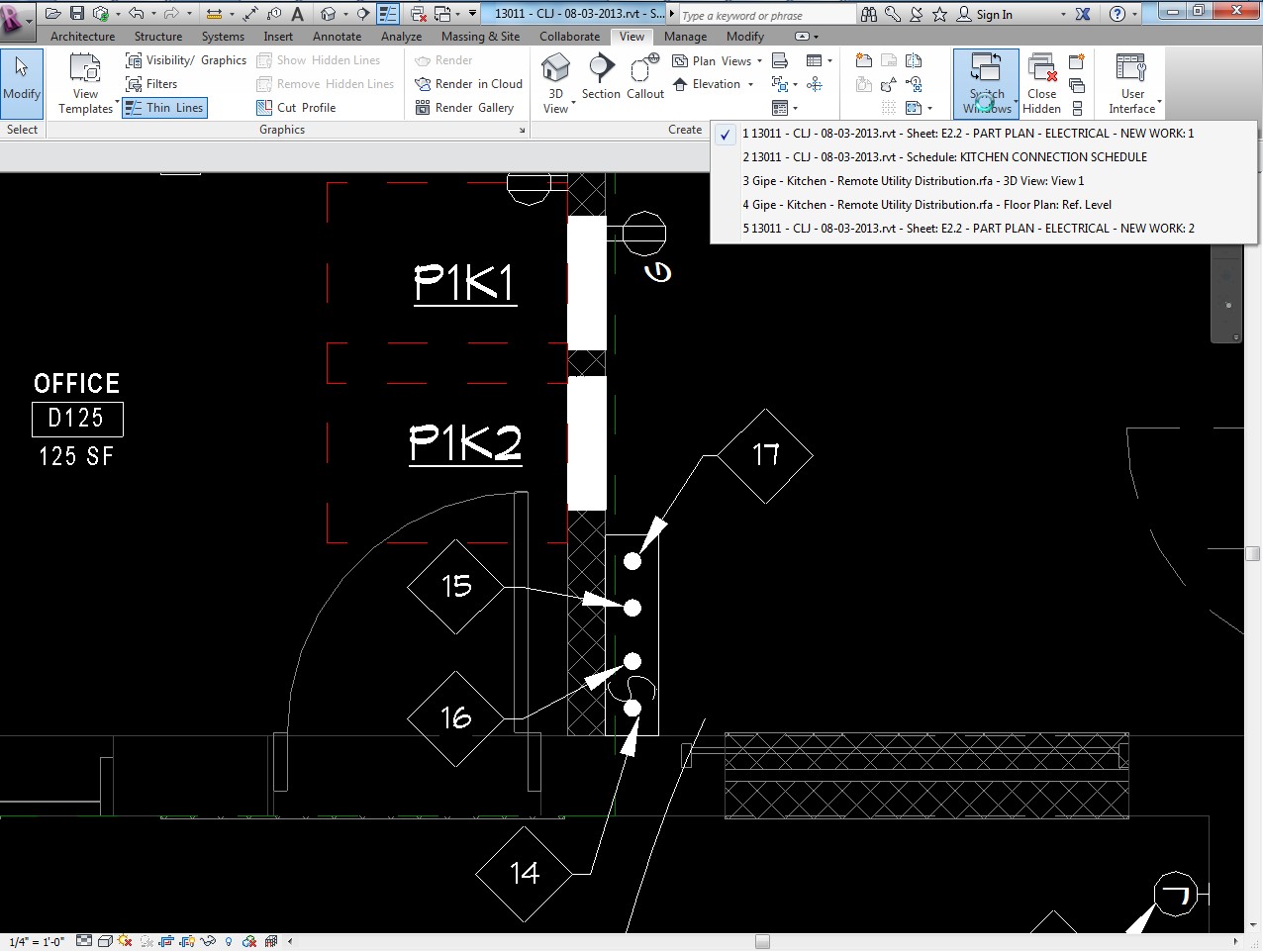Viewport: 1263px width, 952px height.
Task: Click the keyword search input field
Action: coord(767,15)
